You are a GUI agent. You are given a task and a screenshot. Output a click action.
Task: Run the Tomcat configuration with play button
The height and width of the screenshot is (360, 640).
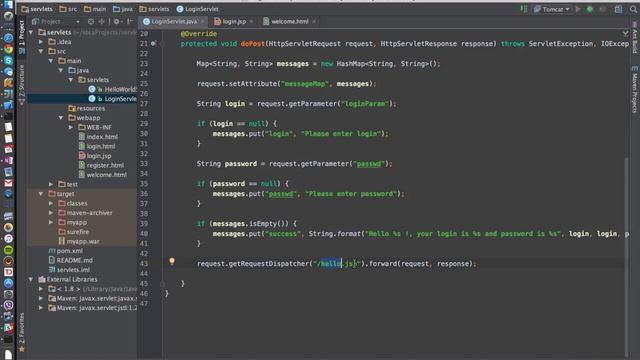click(578, 9)
